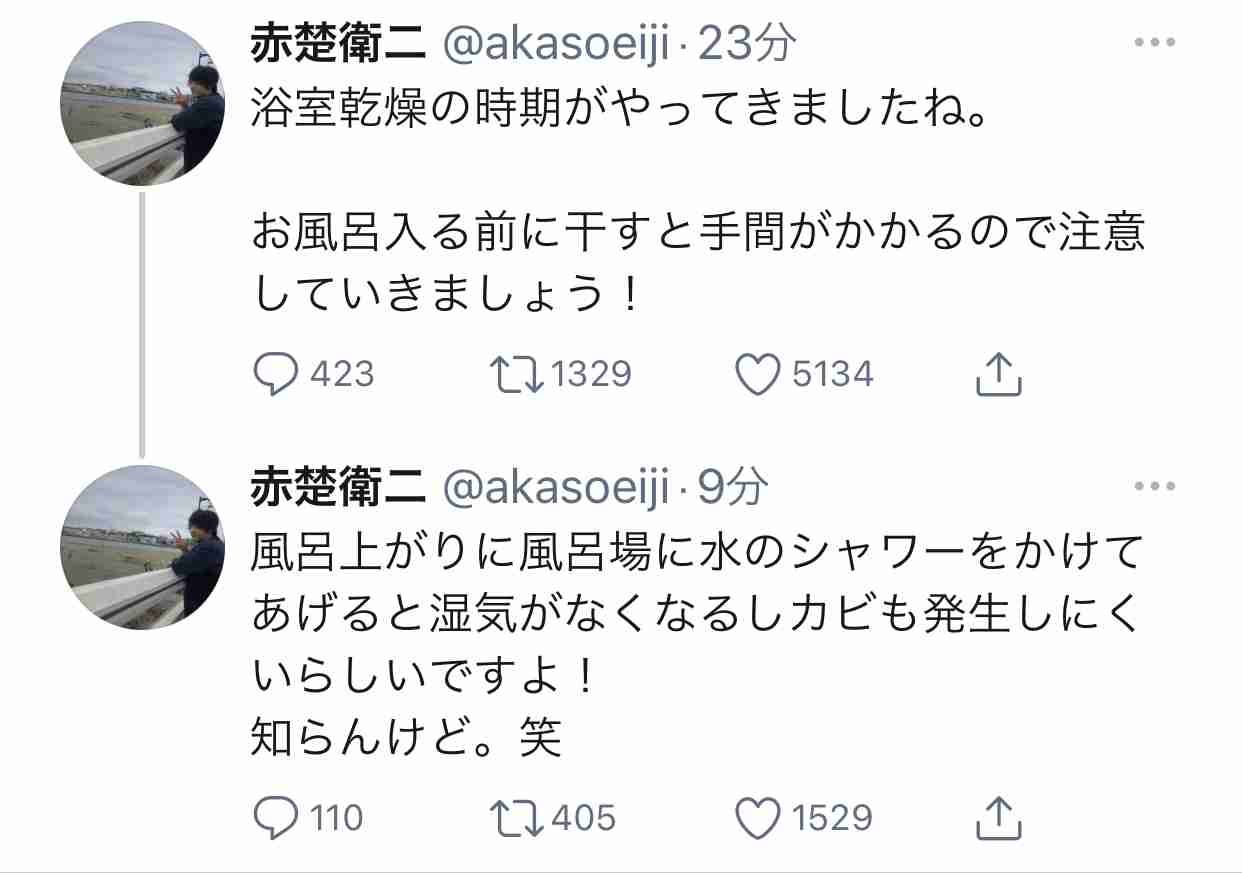The width and height of the screenshot is (1242, 874).
Task: Open @akasoeiji handle in first tweet
Action: point(556,45)
